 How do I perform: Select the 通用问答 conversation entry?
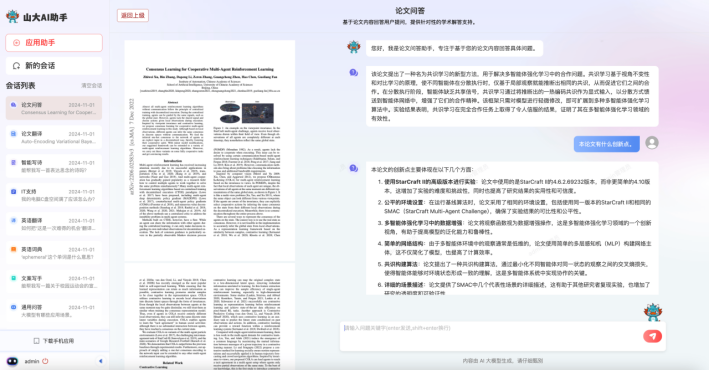coord(54,311)
